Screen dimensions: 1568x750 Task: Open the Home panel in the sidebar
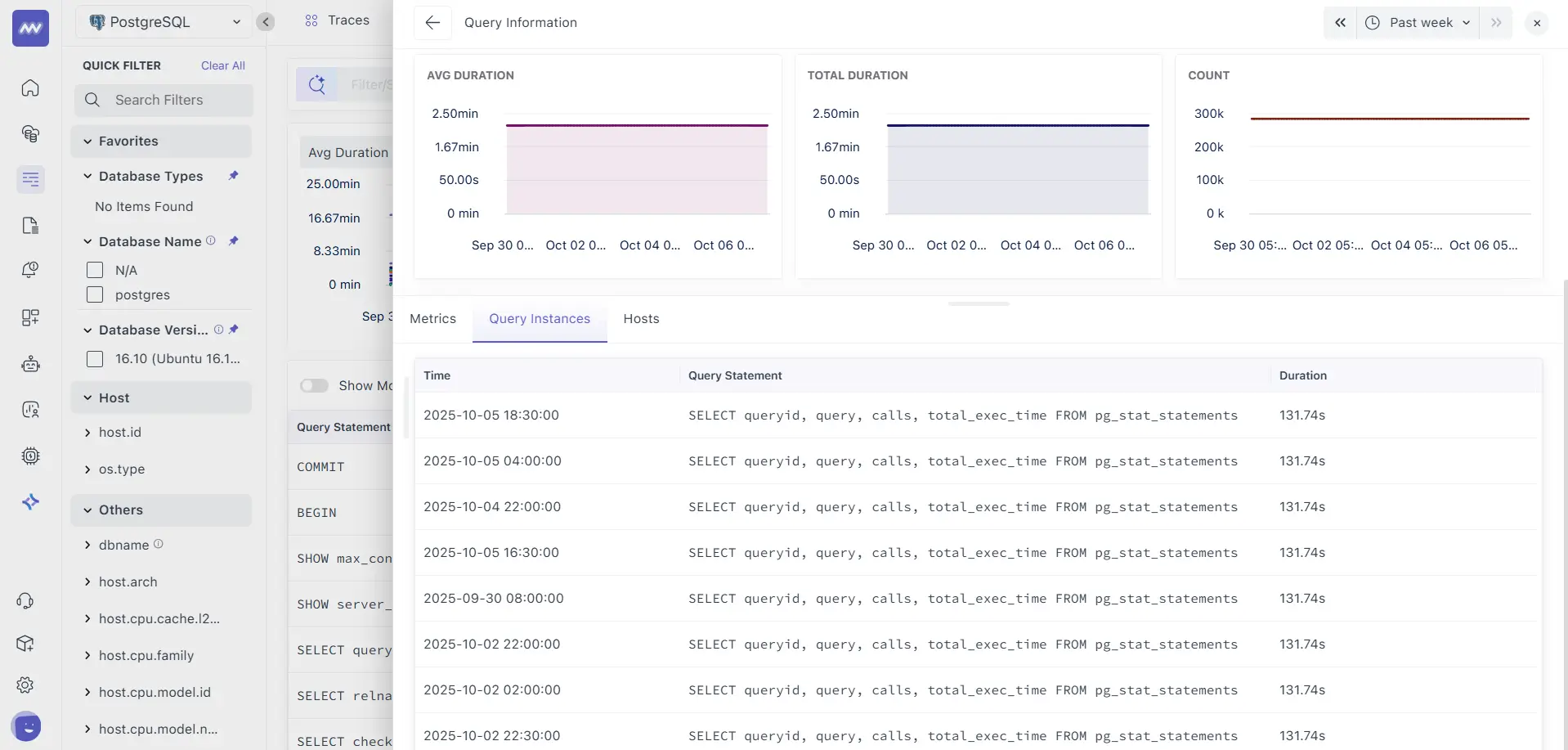[x=29, y=88]
